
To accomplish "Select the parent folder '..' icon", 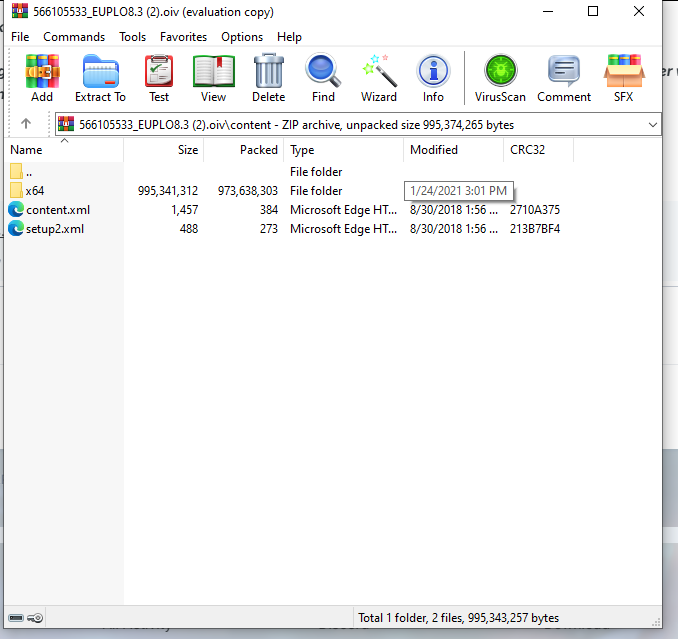I will 16,171.
